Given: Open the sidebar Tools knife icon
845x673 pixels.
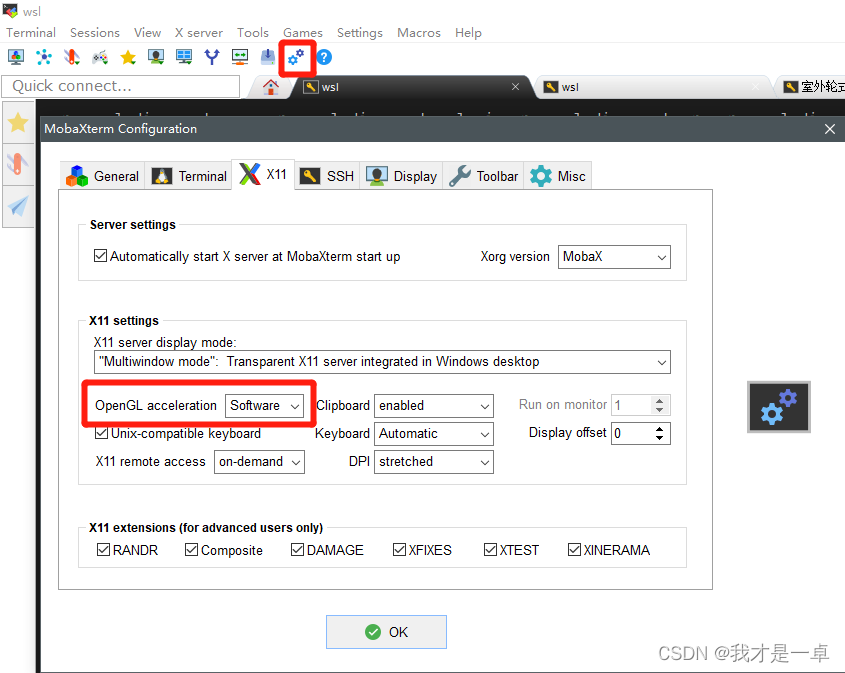Looking at the screenshot, I should point(18,164).
